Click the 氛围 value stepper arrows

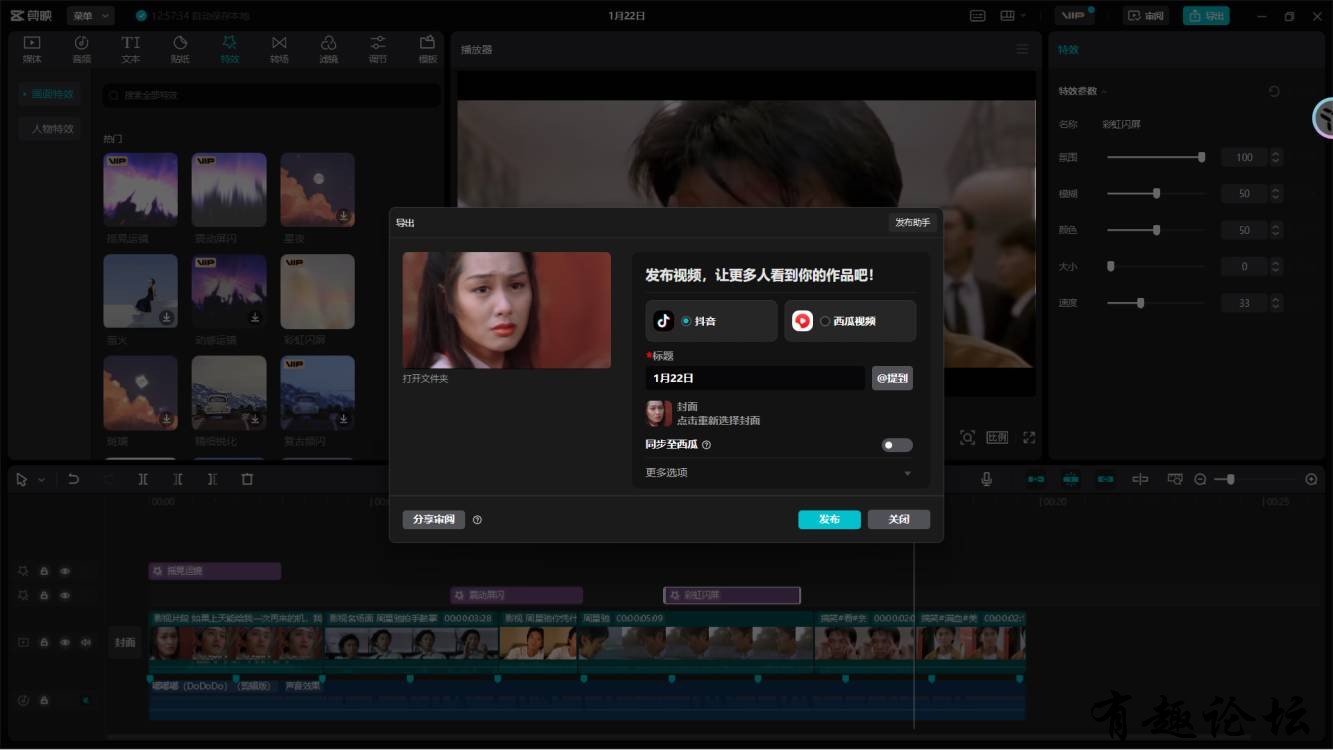point(1276,157)
